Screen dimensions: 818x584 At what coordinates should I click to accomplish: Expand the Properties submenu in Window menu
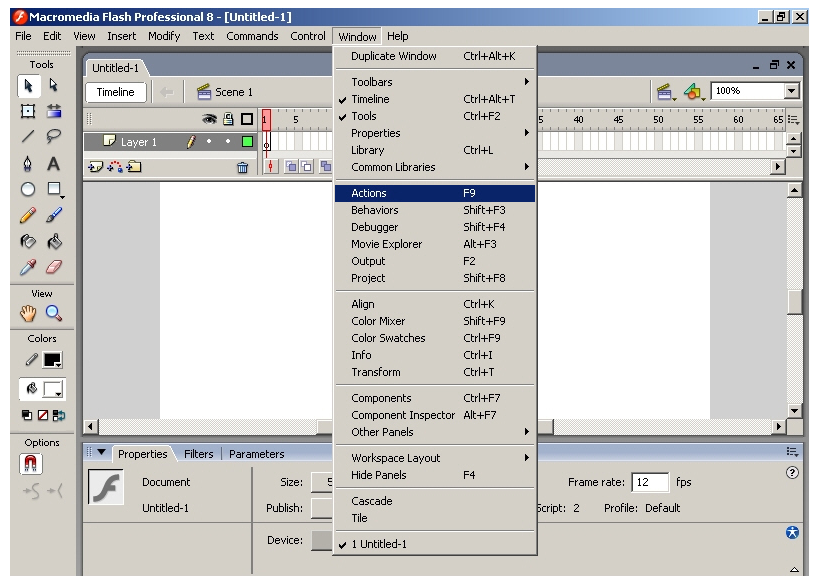pyautogui.click(x=435, y=133)
